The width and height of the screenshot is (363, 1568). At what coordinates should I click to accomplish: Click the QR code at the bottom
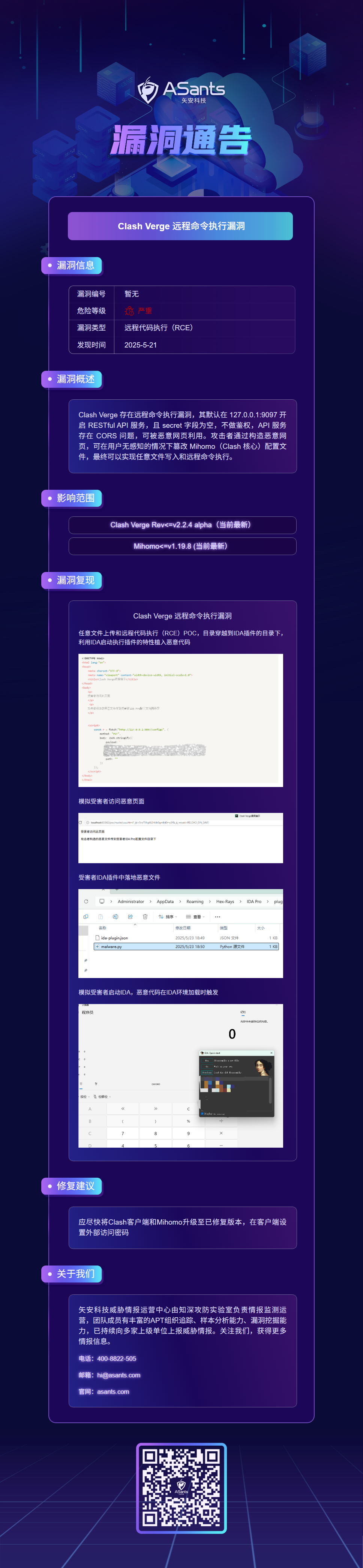[x=181, y=1488]
